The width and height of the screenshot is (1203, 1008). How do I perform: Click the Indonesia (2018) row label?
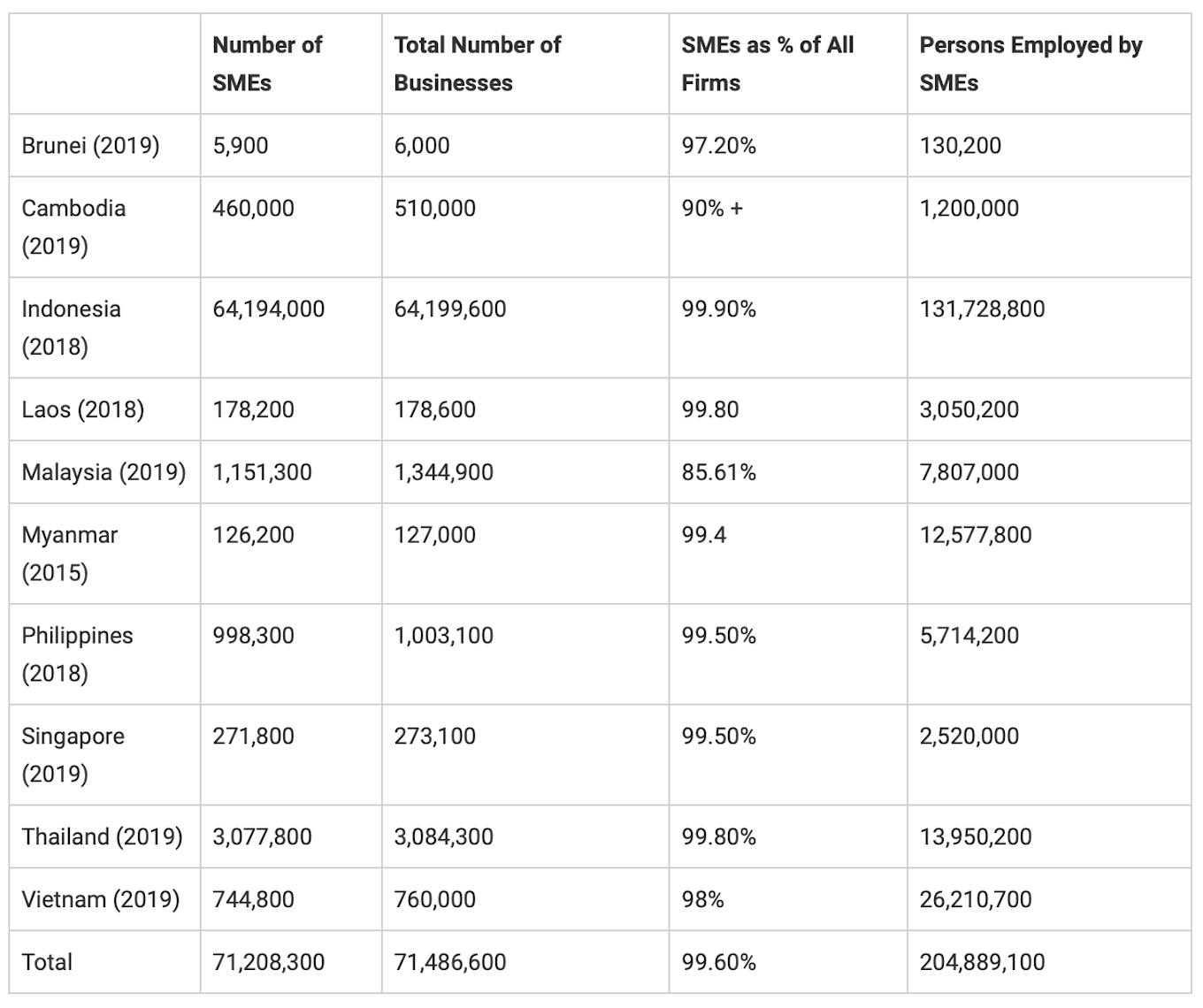[x=71, y=327]
